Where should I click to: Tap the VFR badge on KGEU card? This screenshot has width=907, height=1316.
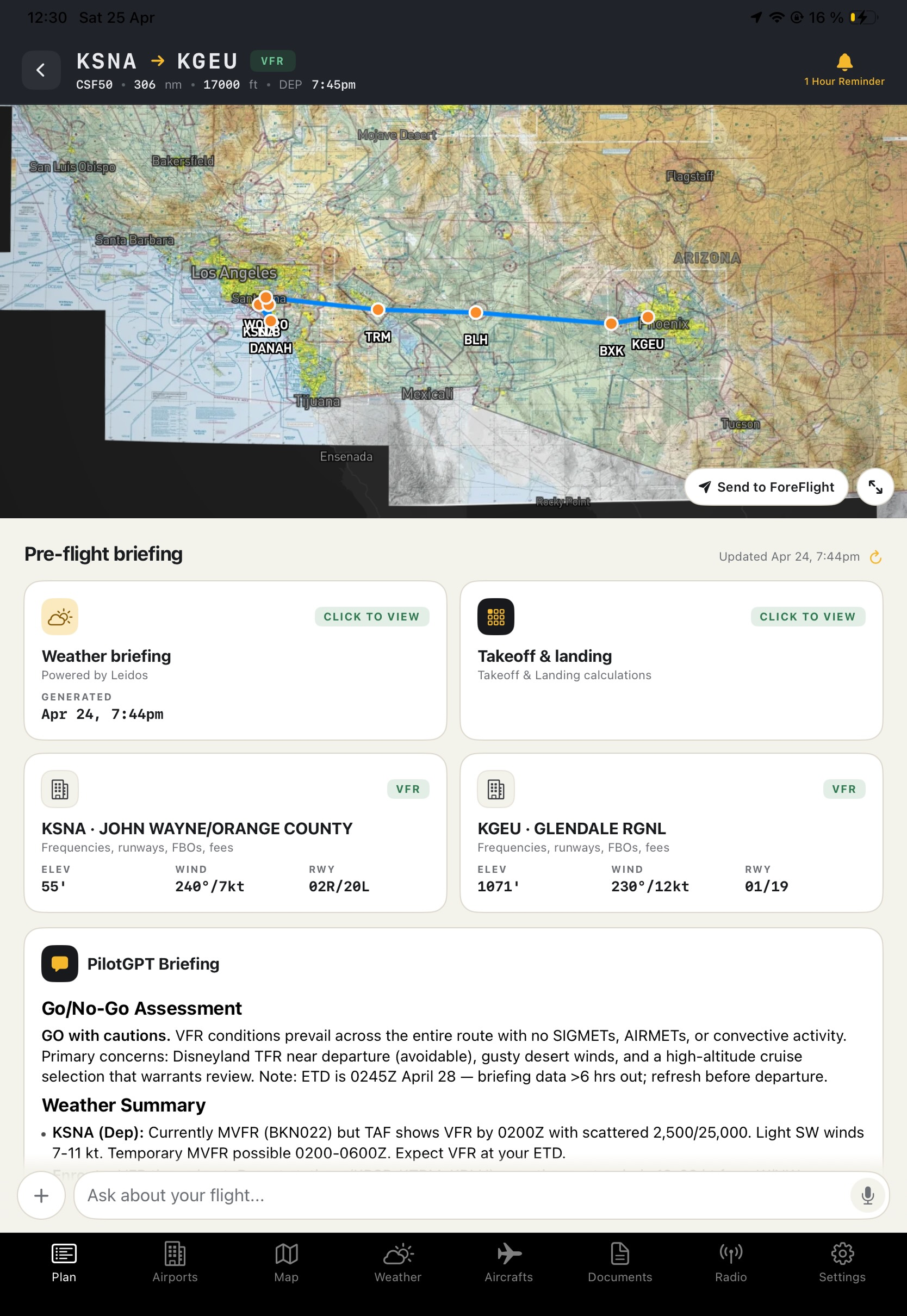(844, 789)
